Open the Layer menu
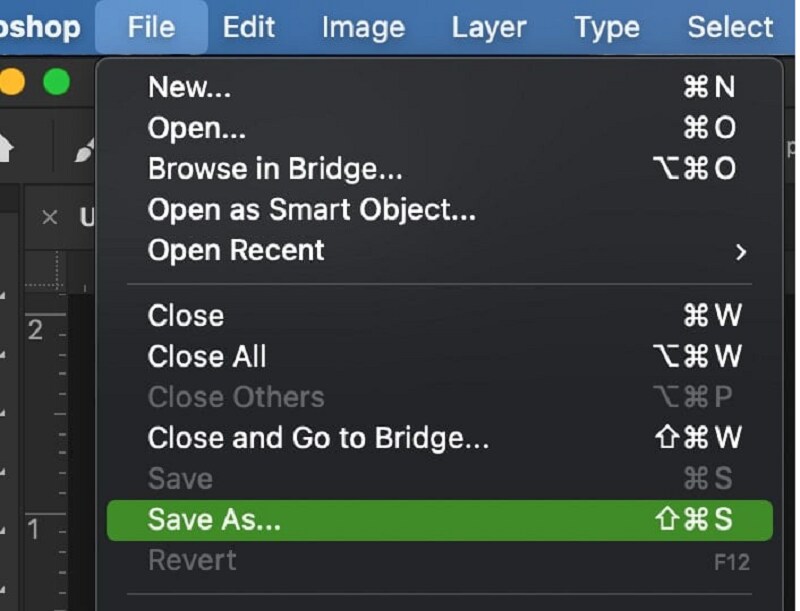The width and height of the screenshot is (800, 611). click(488, 27)
